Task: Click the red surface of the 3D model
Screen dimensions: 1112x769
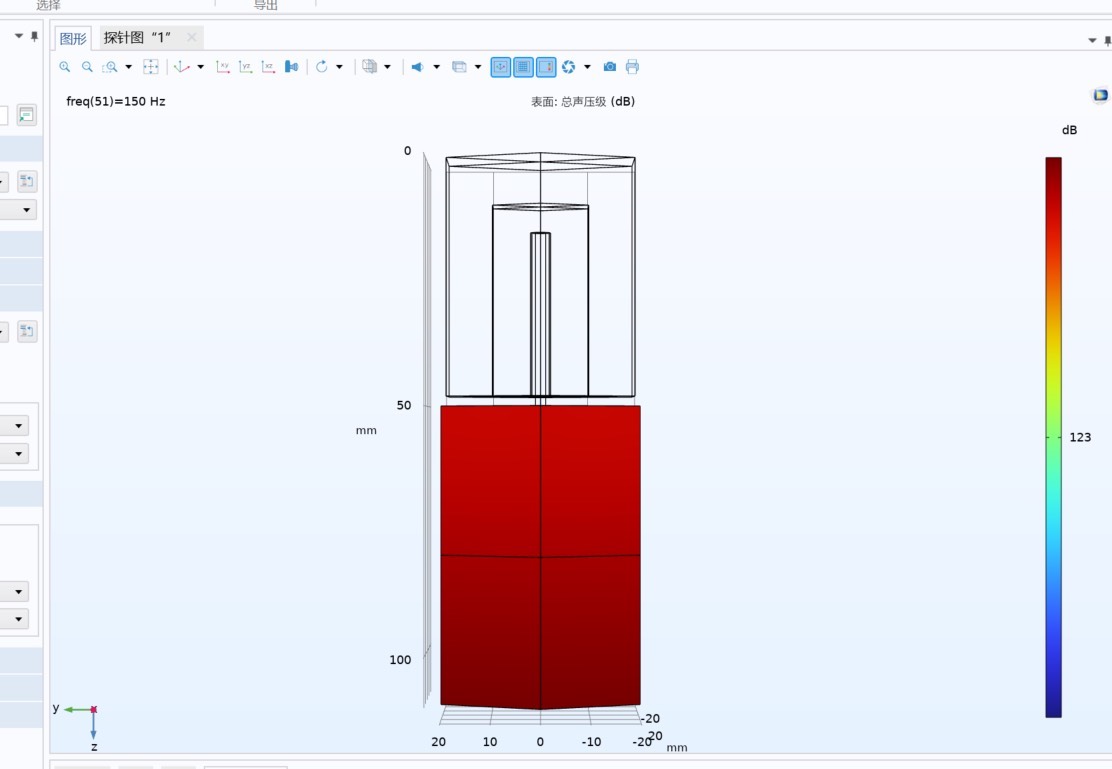Action: pyautogui.click(x=540, y=557)
